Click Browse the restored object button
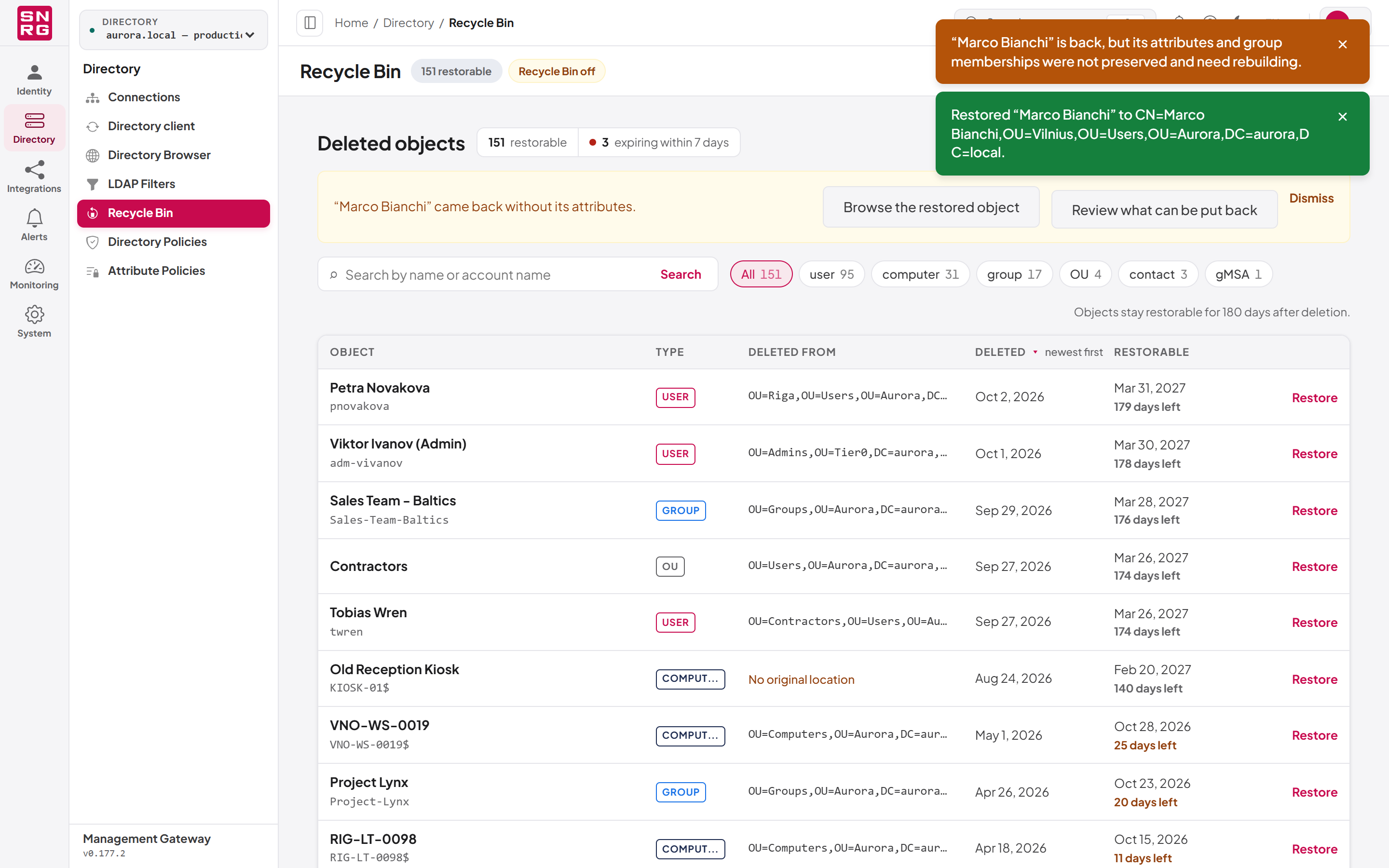Image resolution: width=1389 pixels, height=868 pixels. click(x=931, y=207)
